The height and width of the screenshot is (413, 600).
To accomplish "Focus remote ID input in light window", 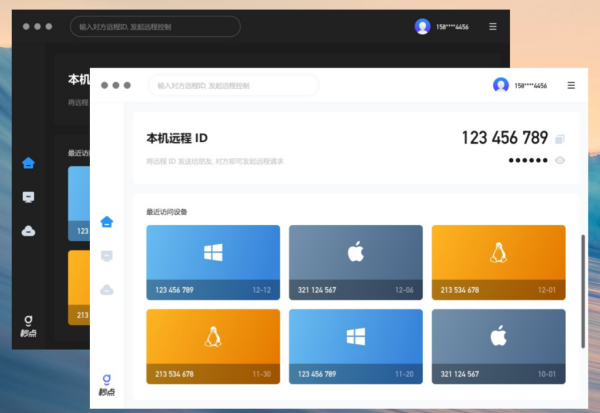I will (233, 85).
